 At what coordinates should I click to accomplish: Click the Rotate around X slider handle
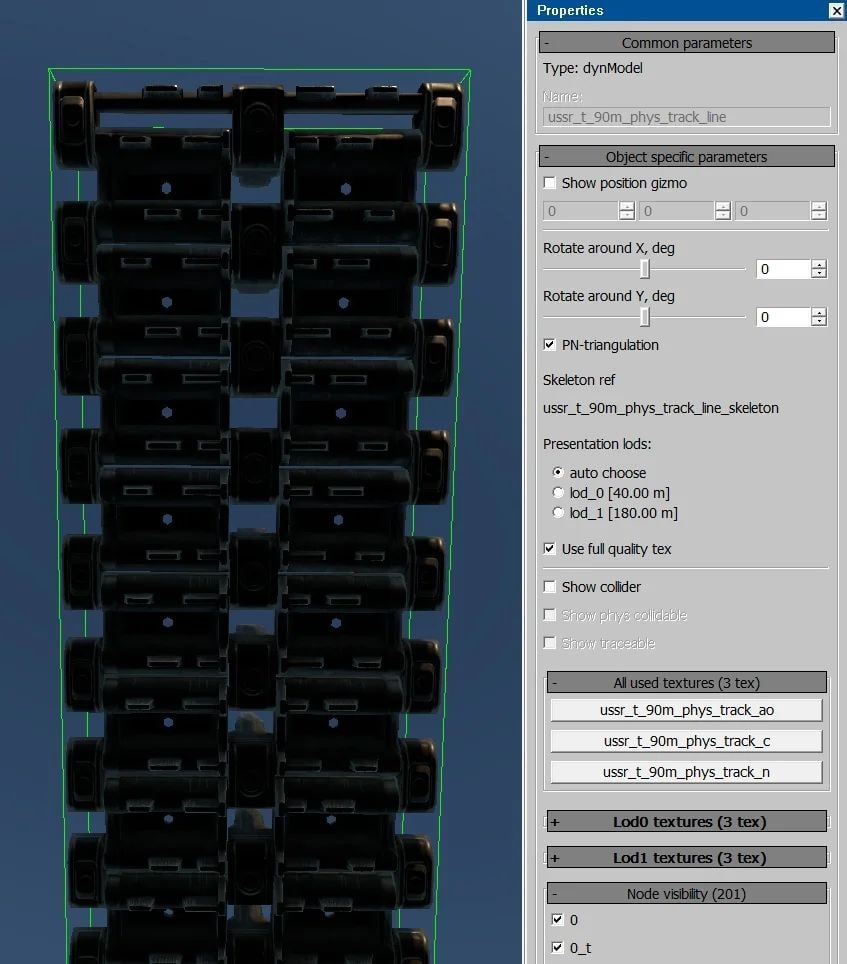click(644, 269)
